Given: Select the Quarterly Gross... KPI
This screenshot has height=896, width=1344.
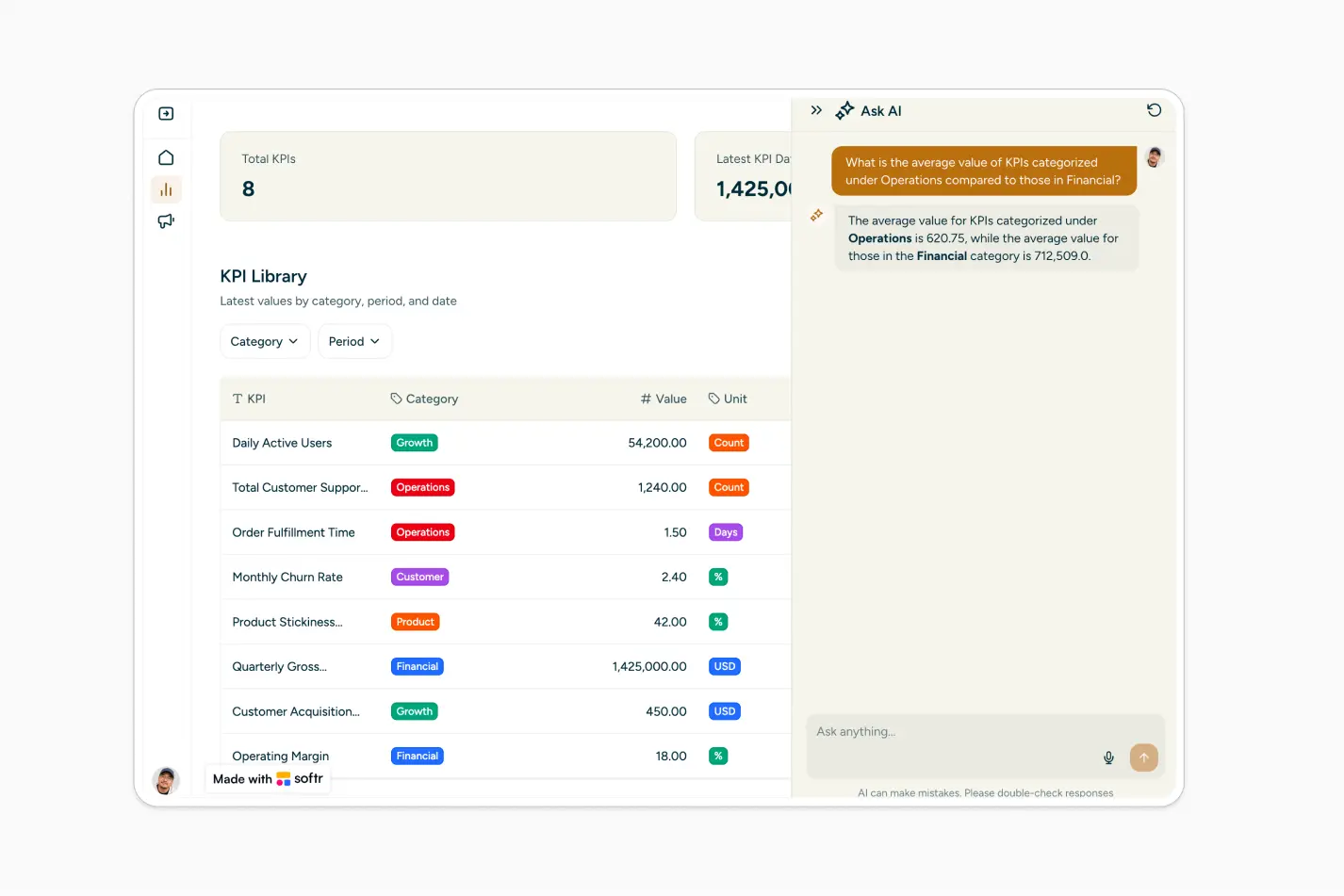Looking at the screenshot, I should pyautogui.click(x=279, y=666).
